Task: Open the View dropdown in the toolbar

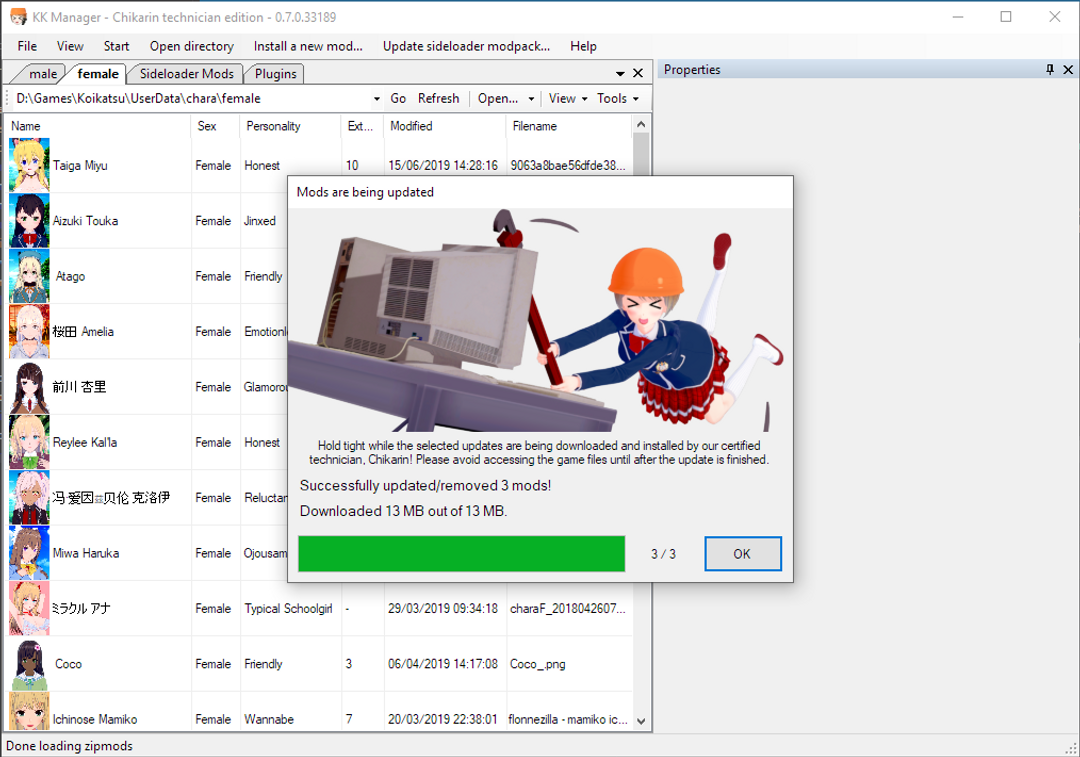Action: click(567, 99)
